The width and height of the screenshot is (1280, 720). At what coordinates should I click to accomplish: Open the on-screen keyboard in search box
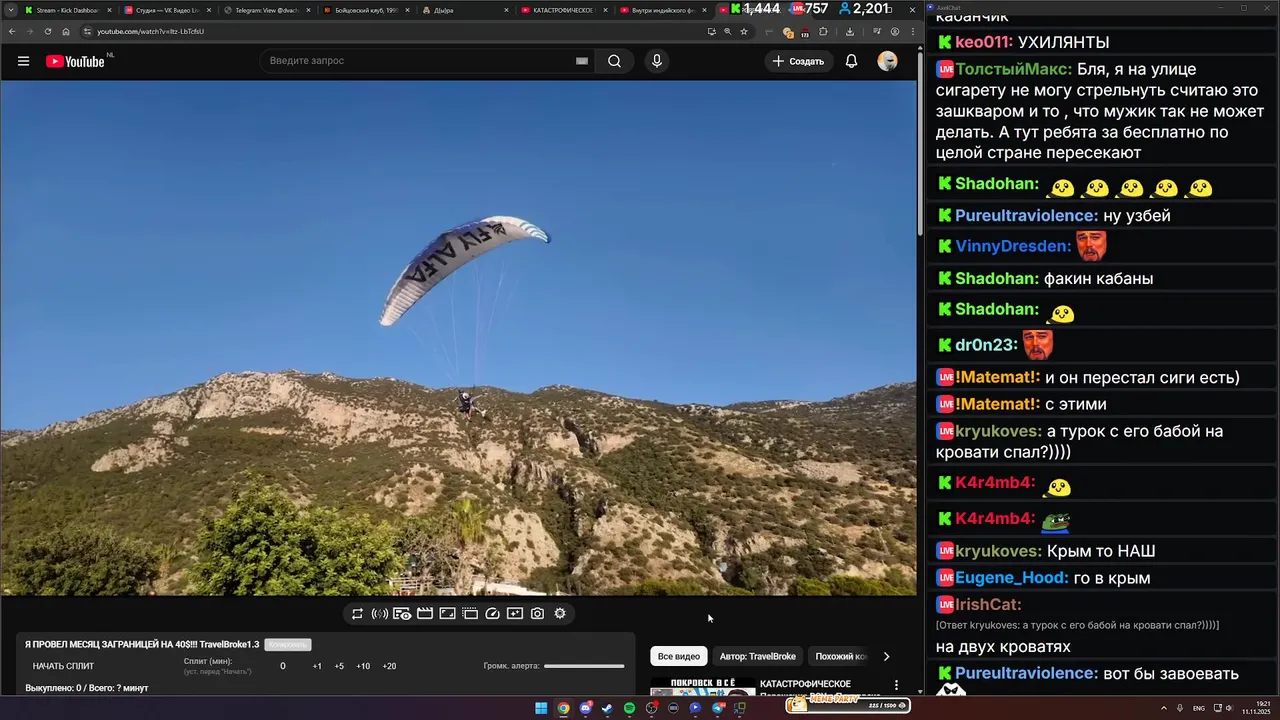click(581, 61)
